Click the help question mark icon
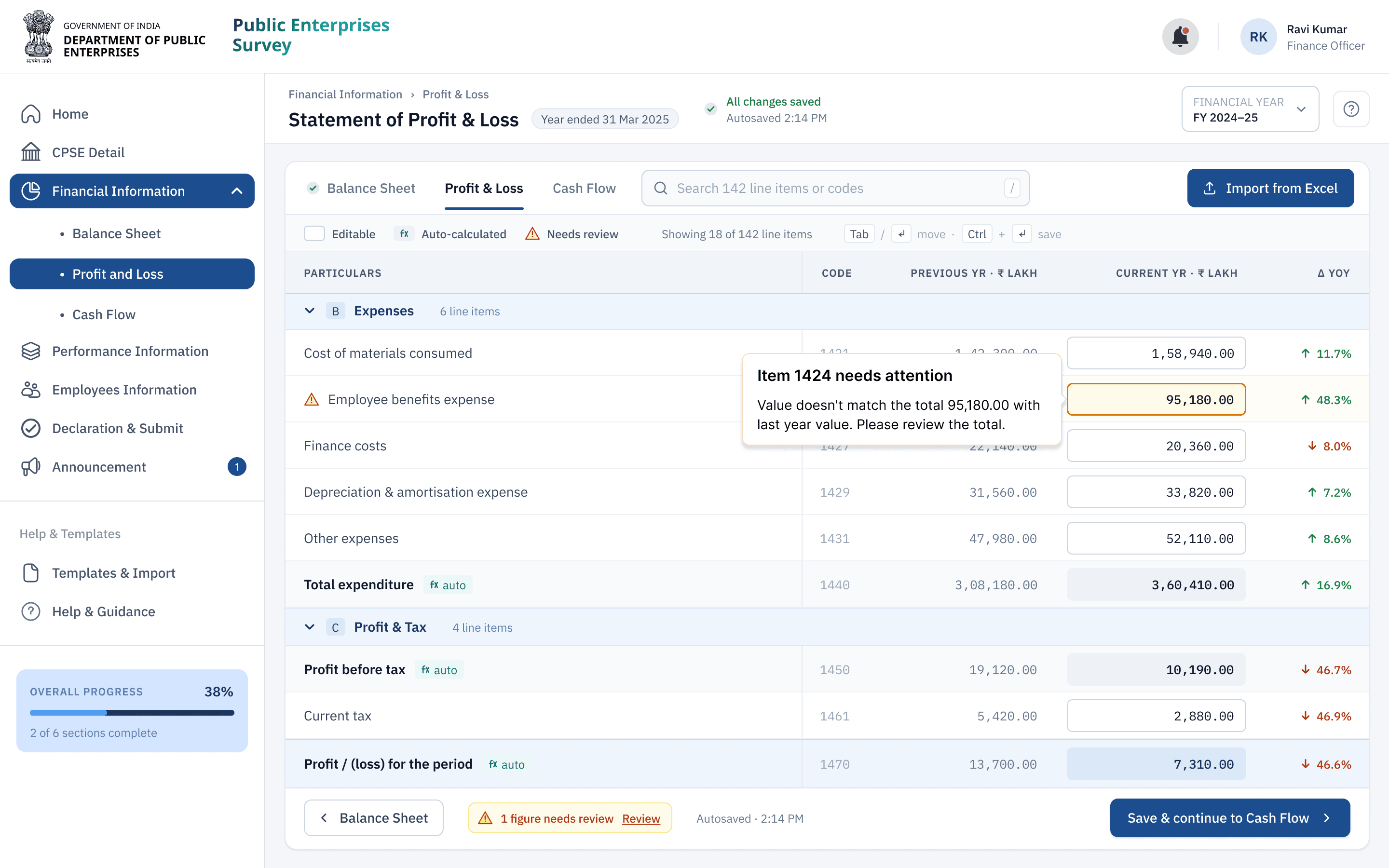This screenshot has width=1389, height=868. pyautogui.click(x=1350, y=109)
